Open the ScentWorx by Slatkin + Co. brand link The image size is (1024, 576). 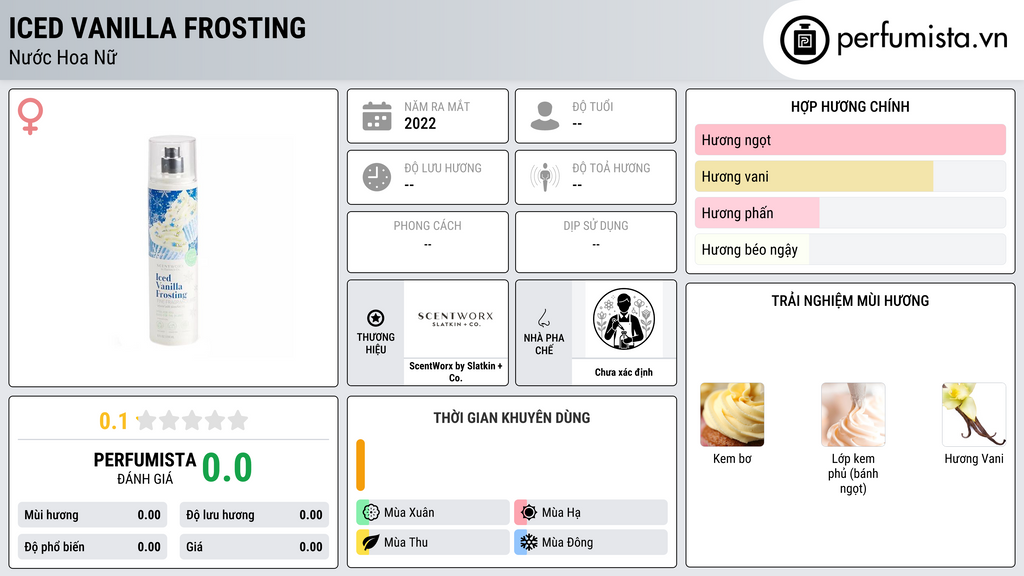[x=456, y=372]
